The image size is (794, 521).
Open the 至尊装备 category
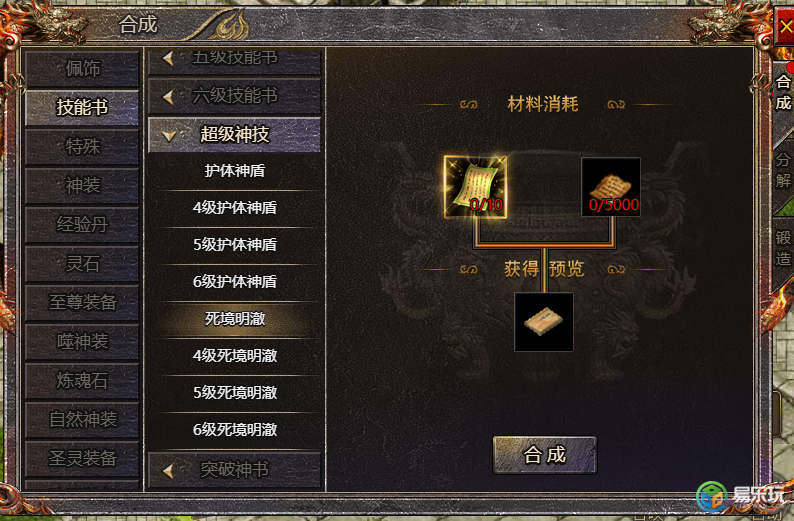82,303
